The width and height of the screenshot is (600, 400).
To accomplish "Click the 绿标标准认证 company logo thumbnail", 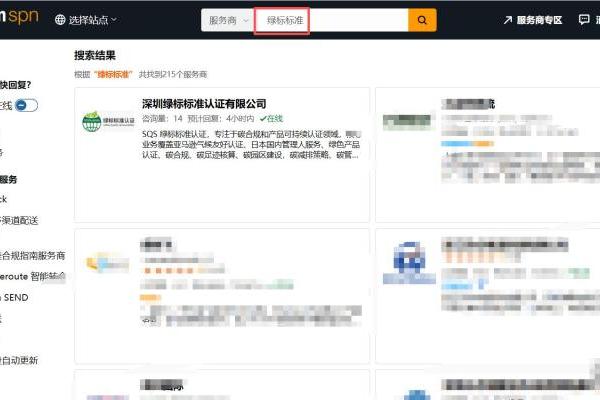I will pos(108,121).
